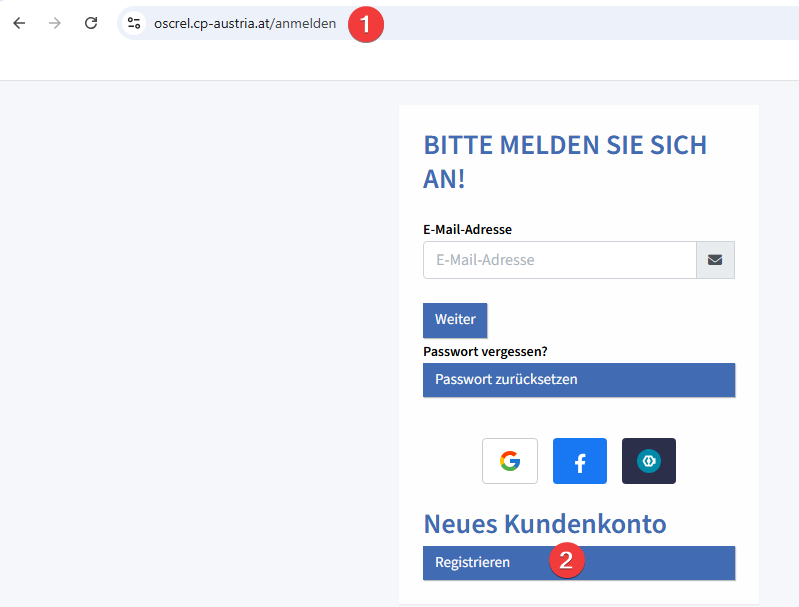Screen dimensions: 799x607
Task: Sign in with the dark teal-logo provider button
Action: pos(649,461)
